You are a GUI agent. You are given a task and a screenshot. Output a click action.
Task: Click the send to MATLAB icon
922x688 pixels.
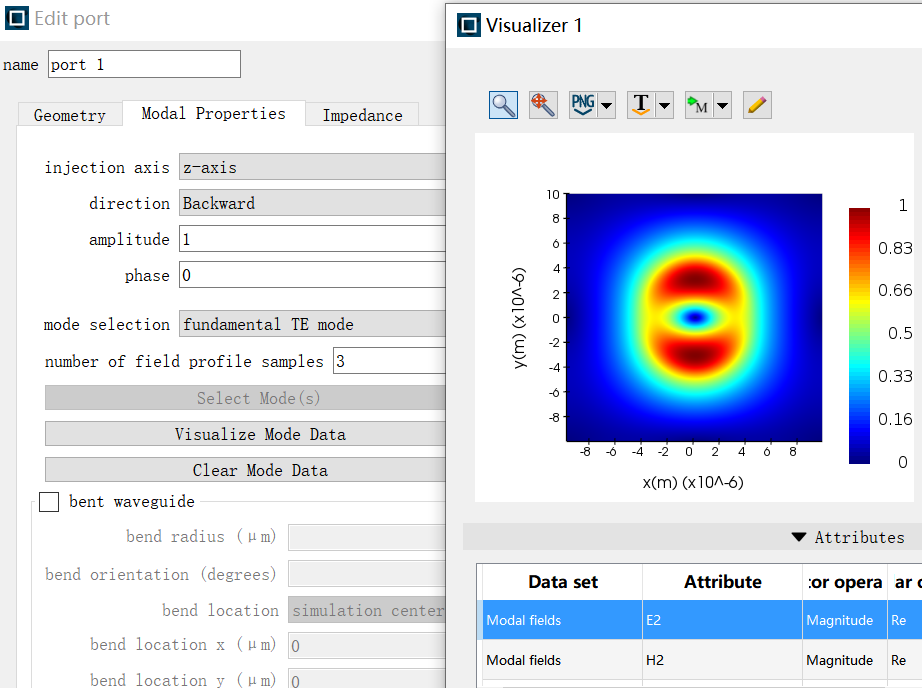point(698,105)
